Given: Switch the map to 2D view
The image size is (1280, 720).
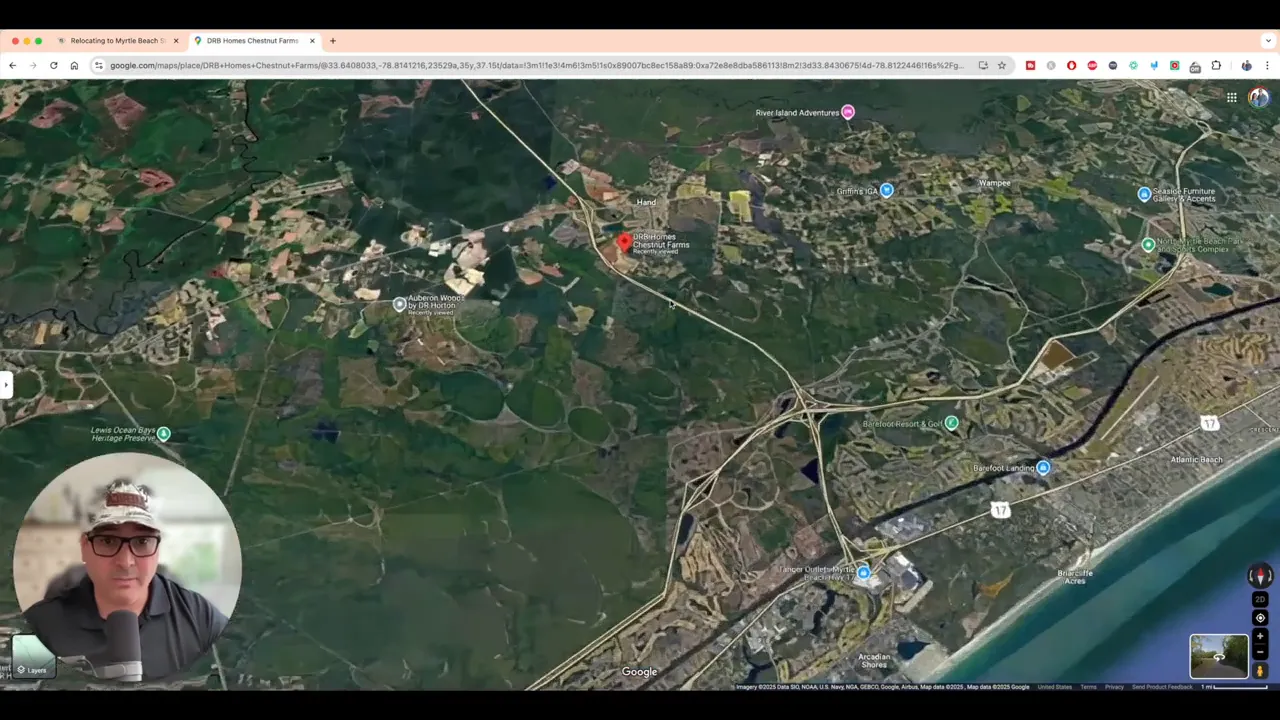Looking at the screenshot, I should point(1260,599).
